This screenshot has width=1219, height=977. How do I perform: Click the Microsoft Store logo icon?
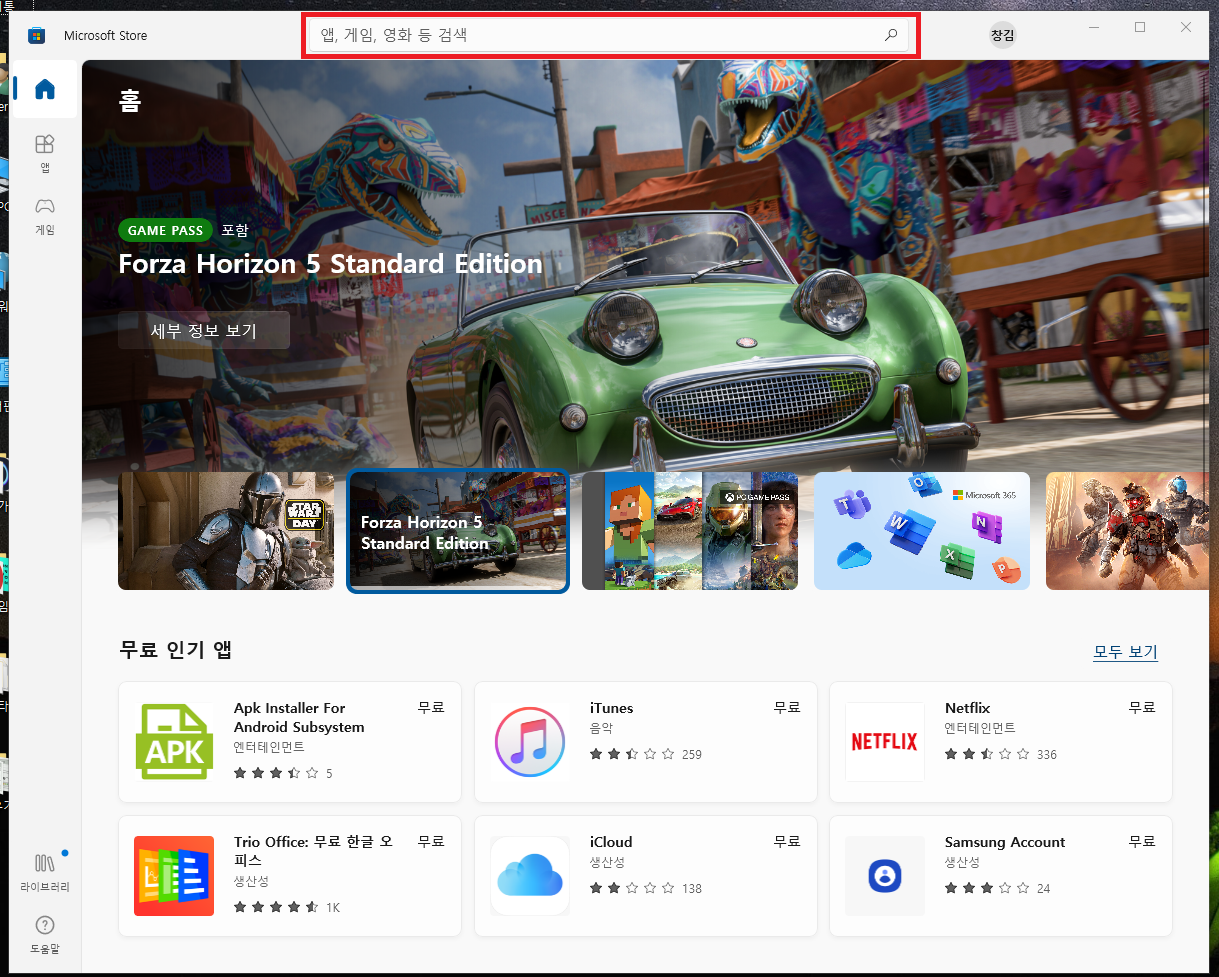36,36
